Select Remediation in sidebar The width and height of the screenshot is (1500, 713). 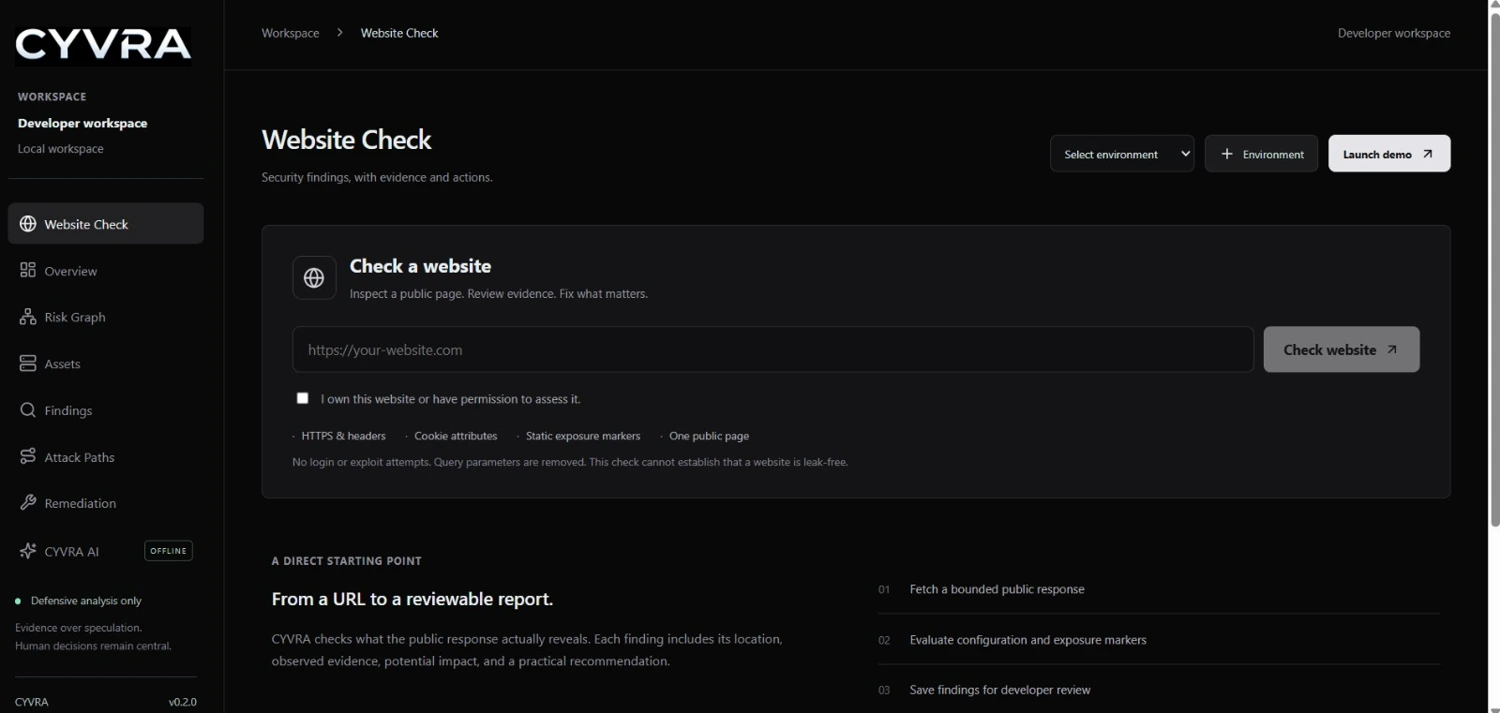[x=106, y=503]
